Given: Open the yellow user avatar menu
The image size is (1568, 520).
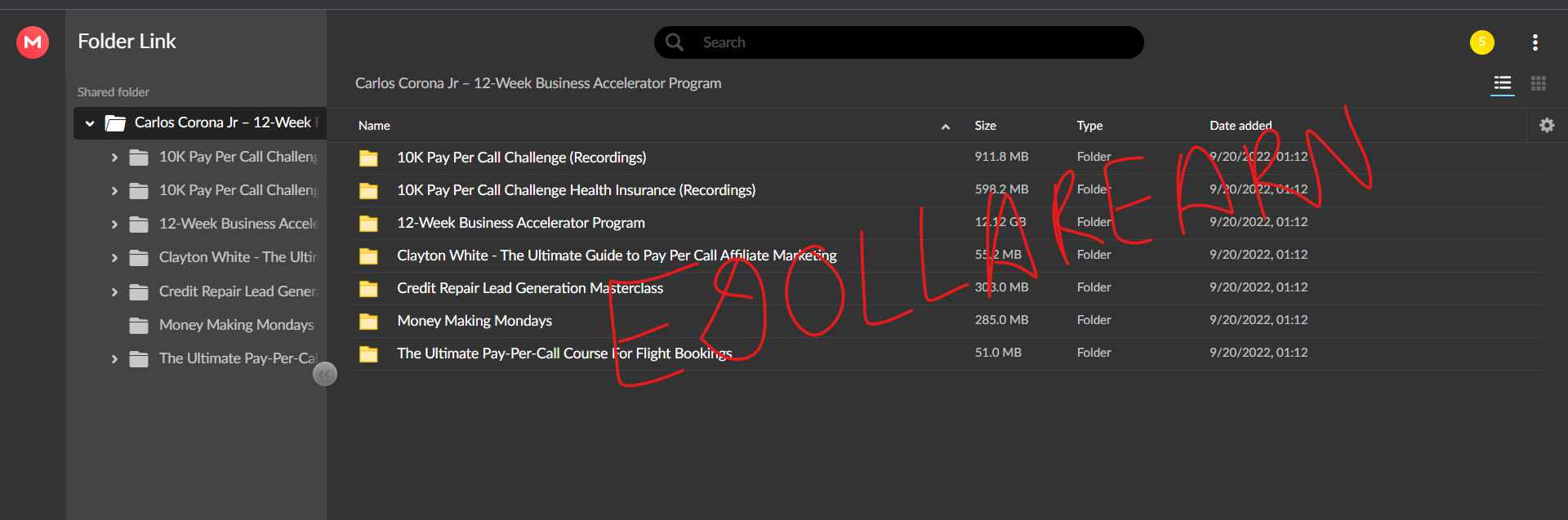Looking at the screenshot, I should 1481,42.
